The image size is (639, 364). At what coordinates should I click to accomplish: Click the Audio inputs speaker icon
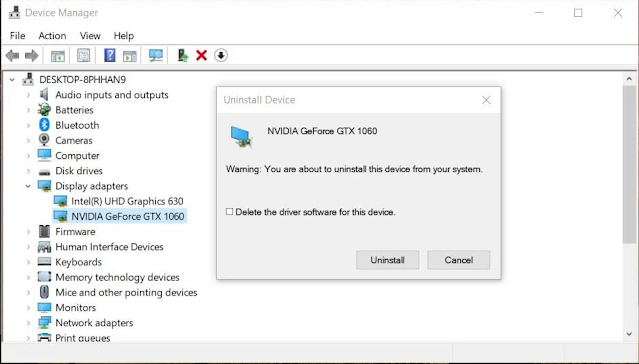coord(44,95)
